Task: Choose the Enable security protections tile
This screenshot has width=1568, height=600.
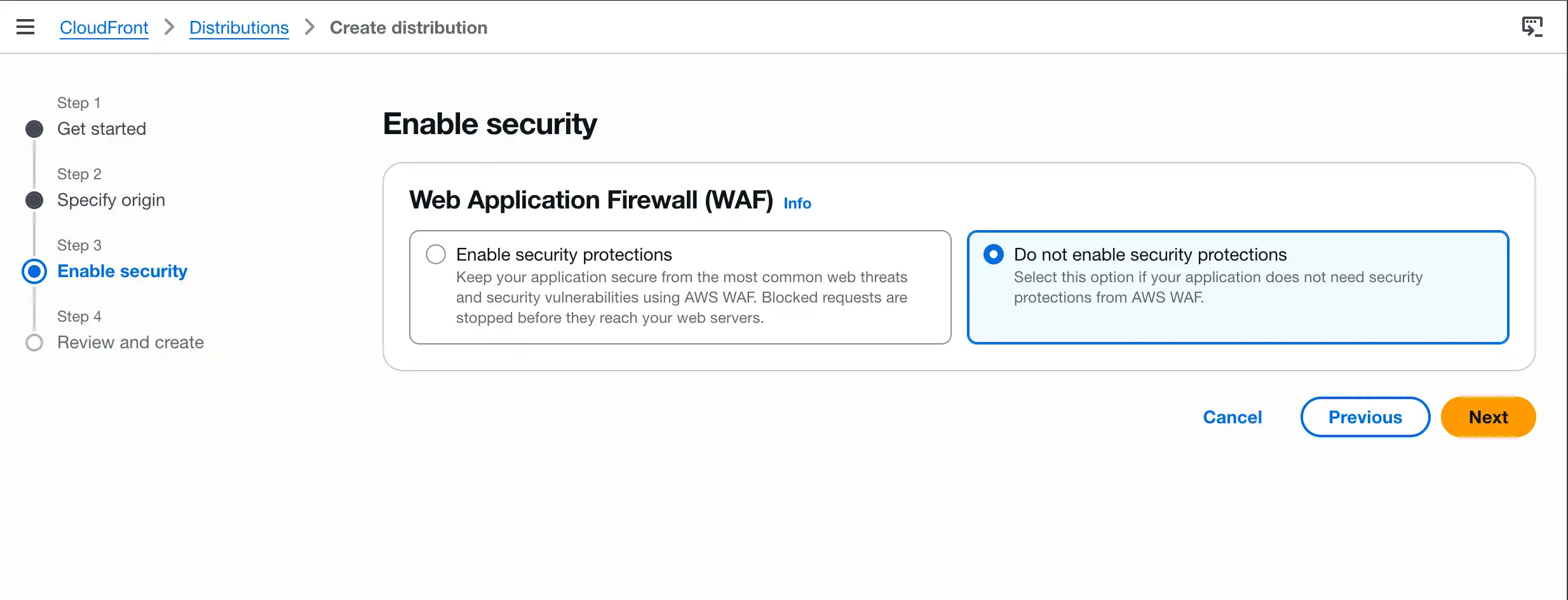Action: point(680,287)
